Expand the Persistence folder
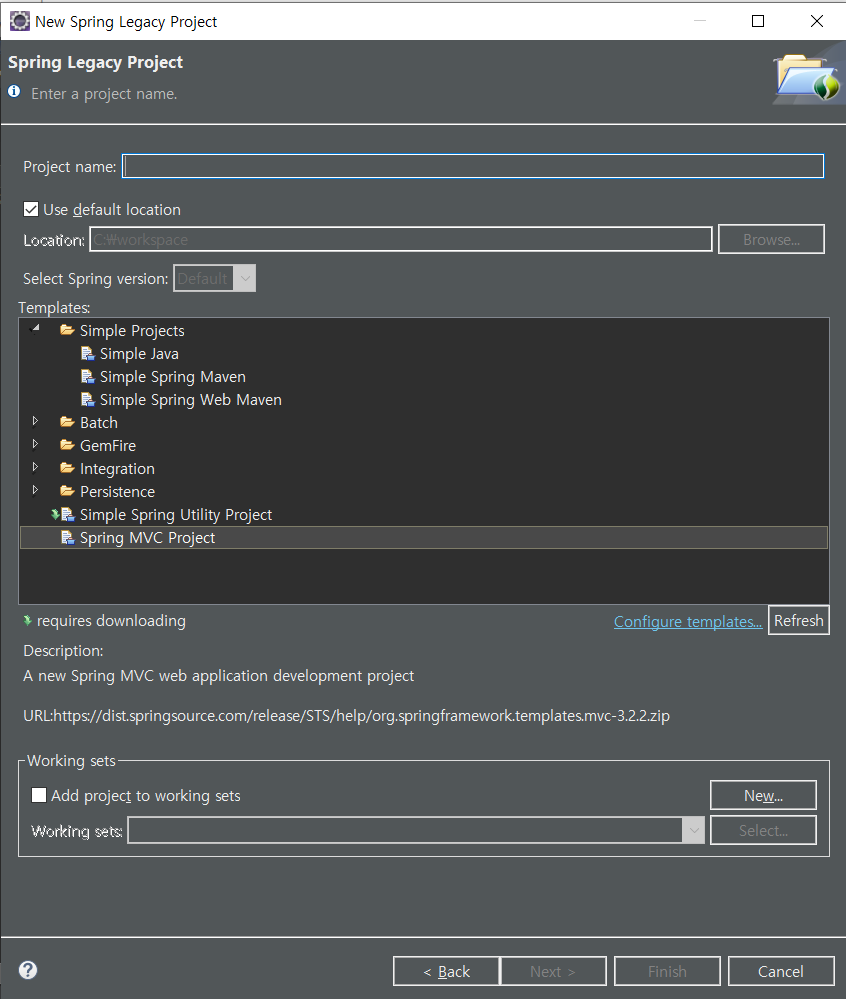The width and height of the screenshot is (846, 999). pyautogui.click(x=36, y=490)
